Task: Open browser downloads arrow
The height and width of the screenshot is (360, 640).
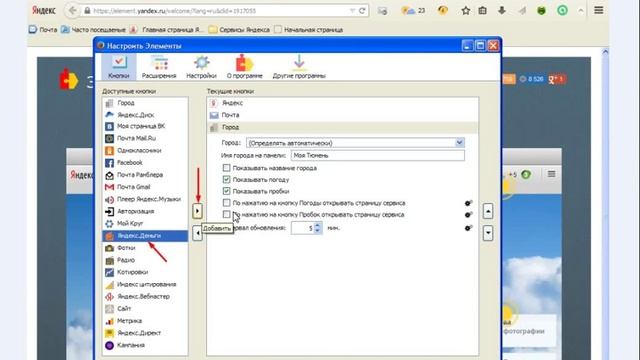Action: click(x=502, y=11)
